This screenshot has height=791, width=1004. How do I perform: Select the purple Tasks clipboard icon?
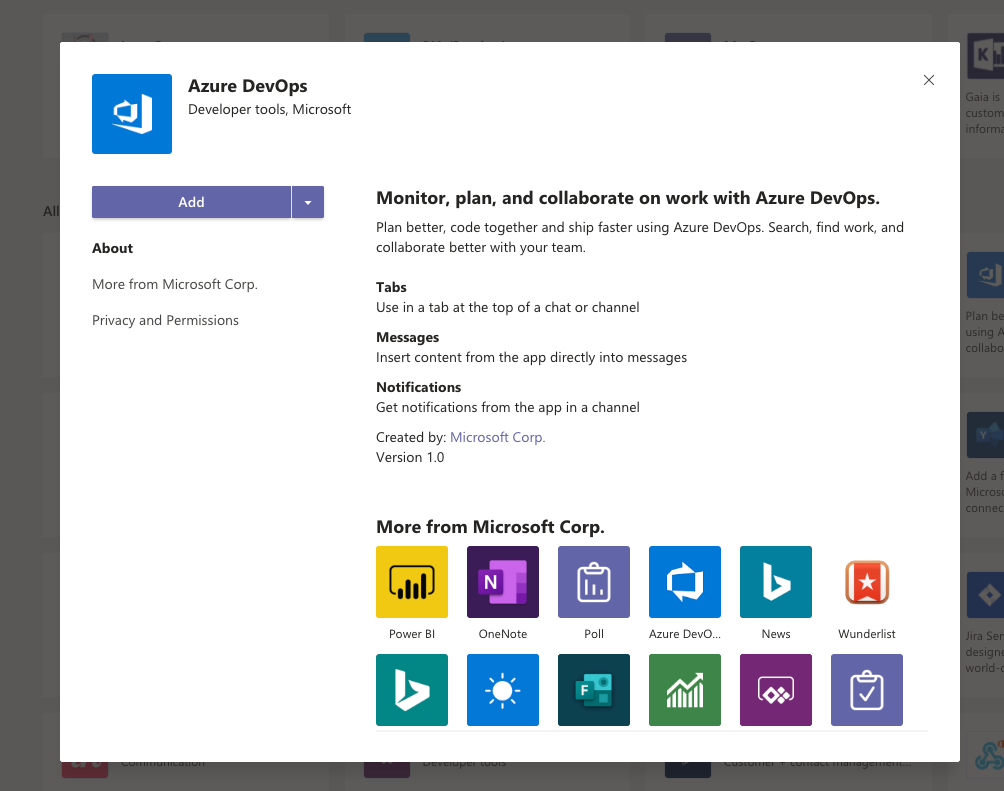coord(866,689)
